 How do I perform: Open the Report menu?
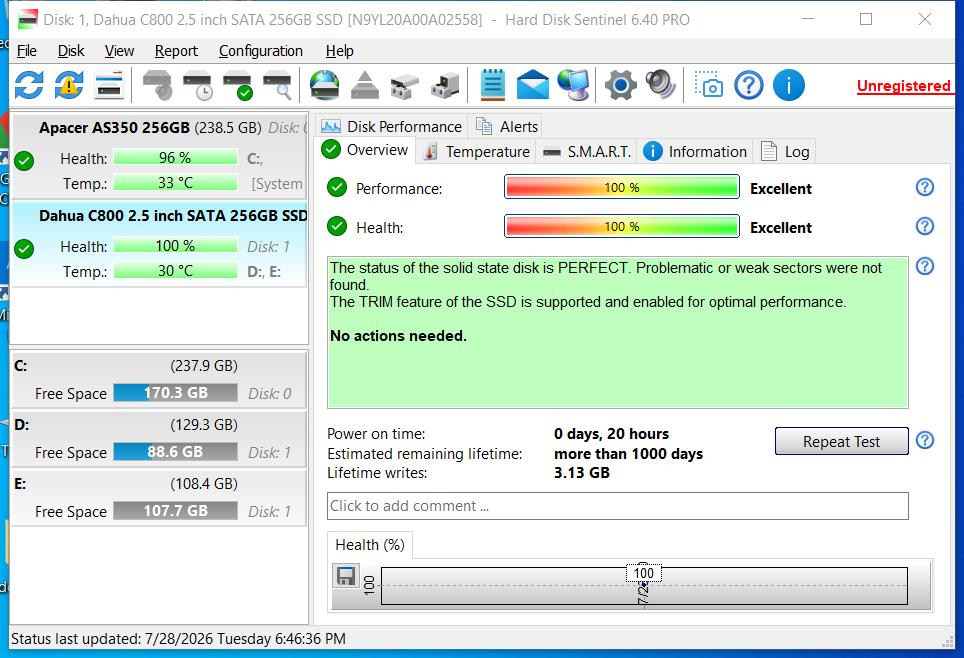[x=176, y=51]
